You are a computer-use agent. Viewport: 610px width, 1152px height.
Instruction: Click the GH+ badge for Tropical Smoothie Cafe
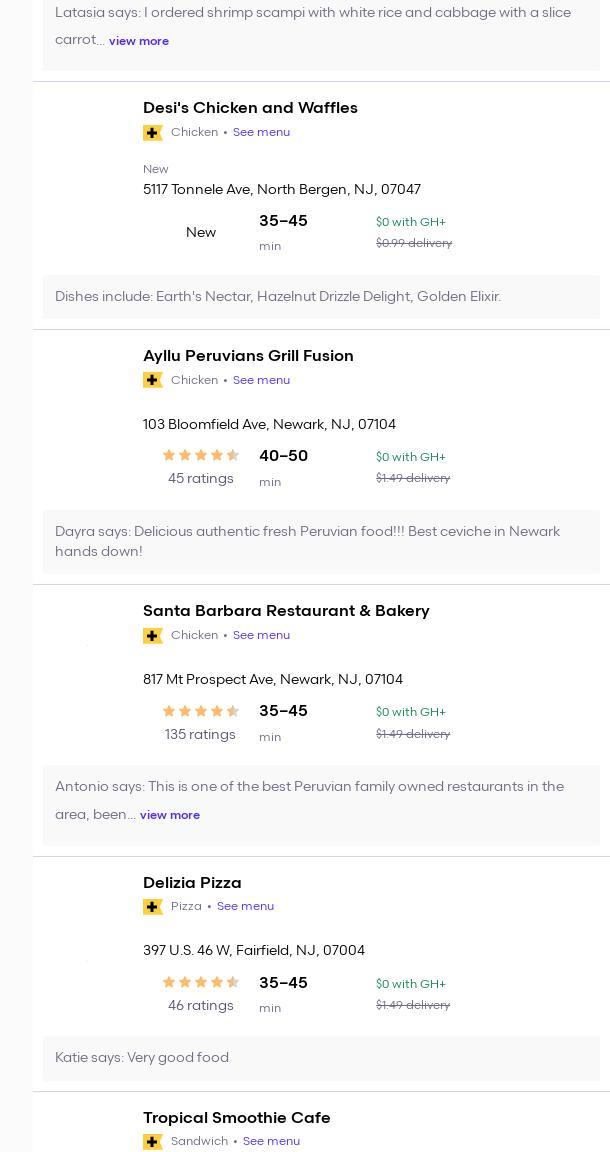pyautogui.click(x=153, y=1142)
